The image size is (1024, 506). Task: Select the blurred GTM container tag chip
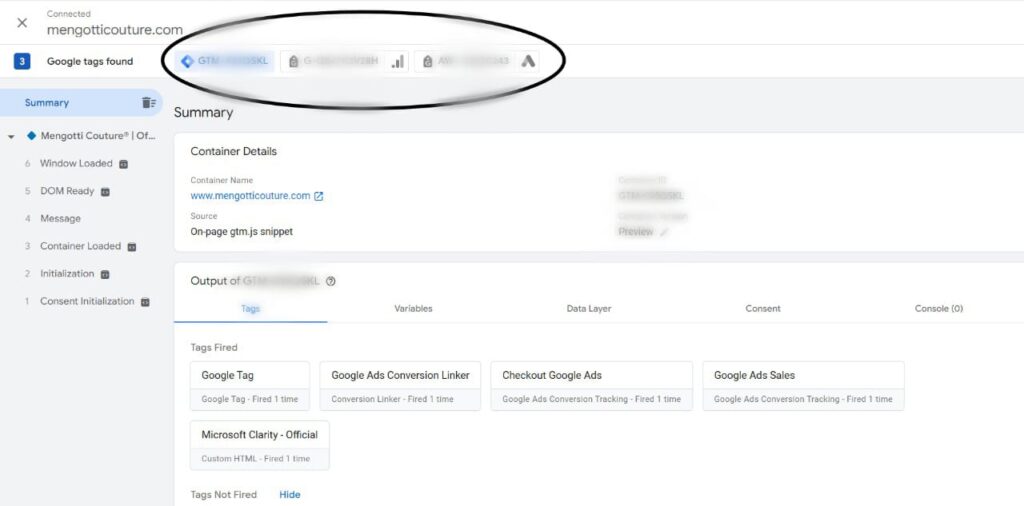pyautogui.click(x=225, y=61)
